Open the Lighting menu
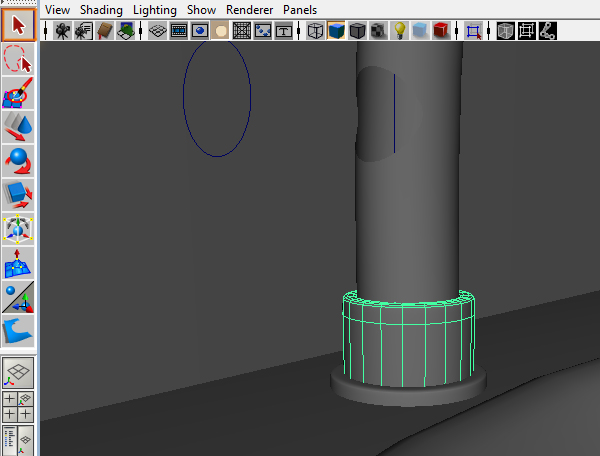 click(x=155, y=10)
